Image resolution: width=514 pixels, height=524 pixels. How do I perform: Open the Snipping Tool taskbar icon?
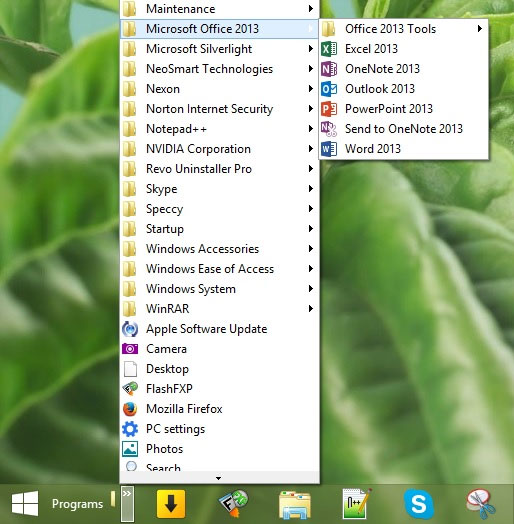coord(481,504)
